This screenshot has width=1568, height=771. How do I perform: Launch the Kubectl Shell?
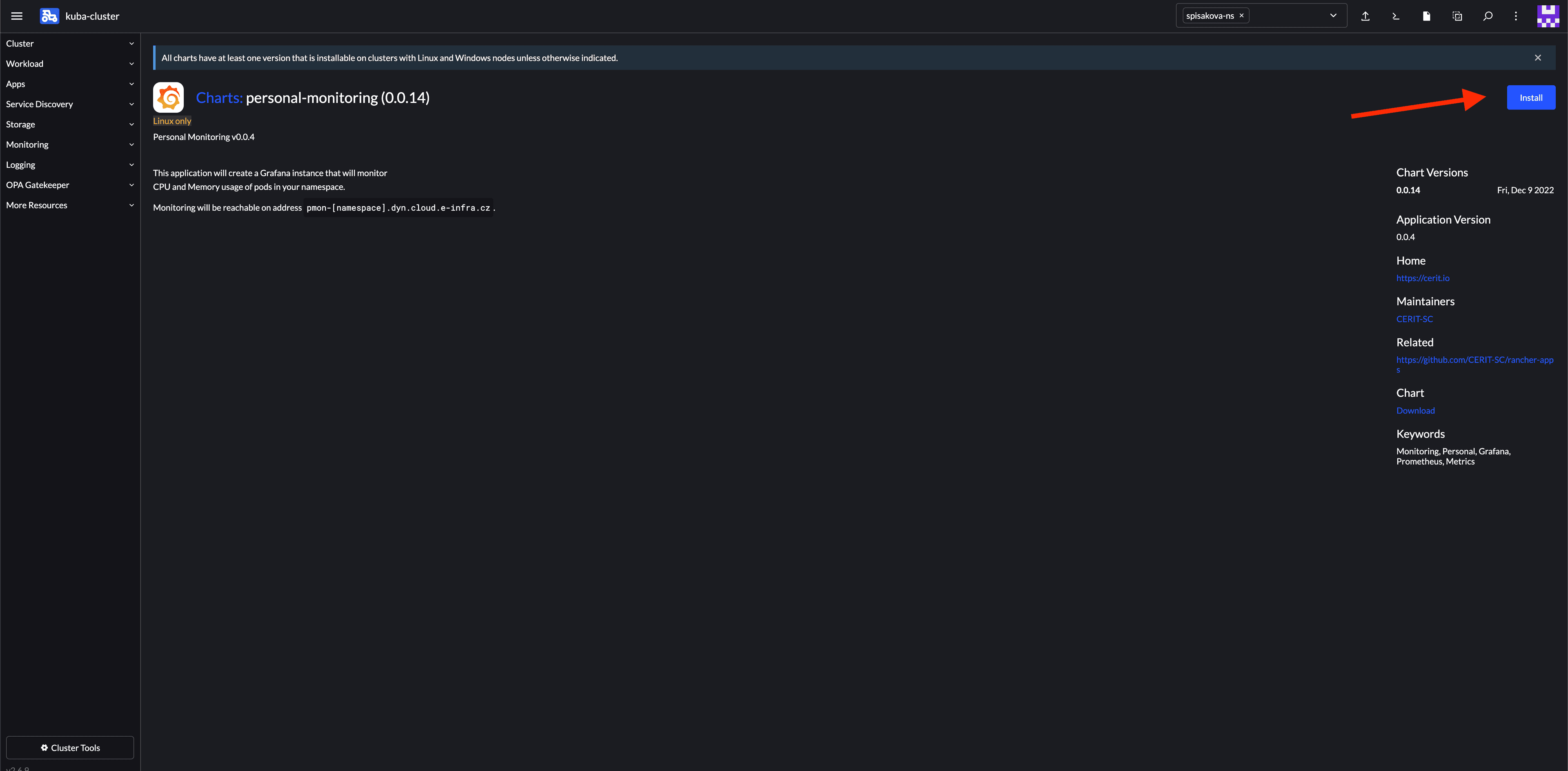coord(1396,16)
